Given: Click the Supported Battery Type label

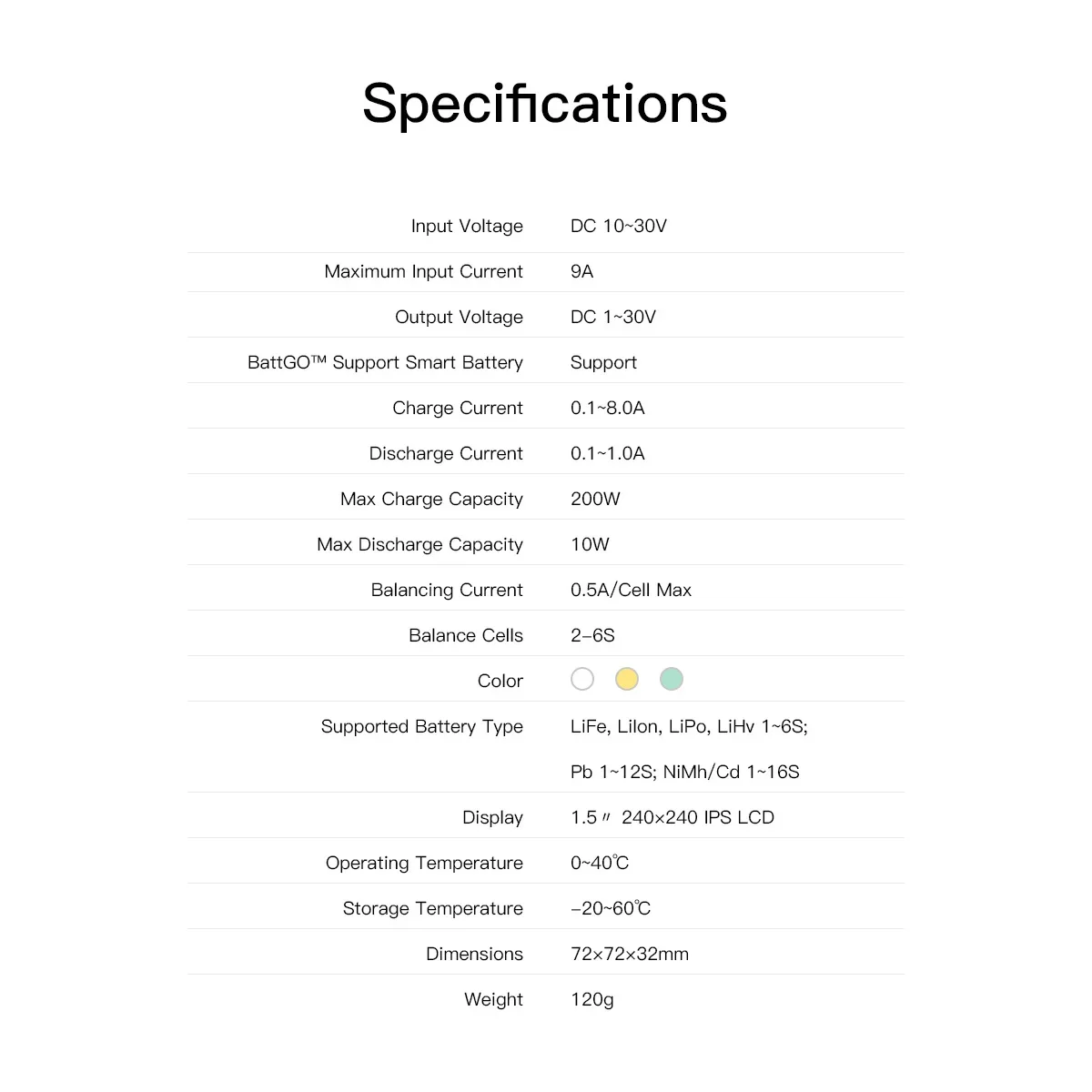Looking at the screenshot, I should pyautogui.click(x=421, y=726).
